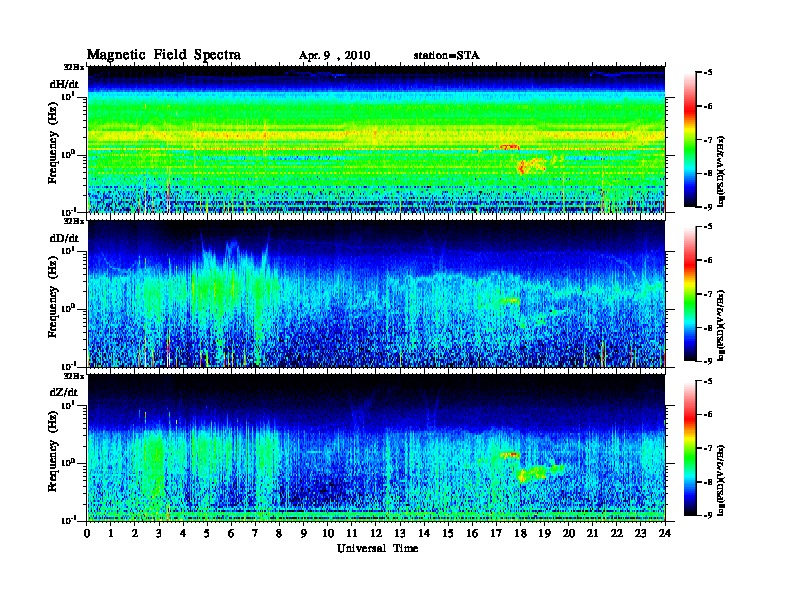Image resolution: width=792 pixels, height=612 pixels.
Task: Click the date "Apr. 9, 2010"
Action: (x=334, y=56)
